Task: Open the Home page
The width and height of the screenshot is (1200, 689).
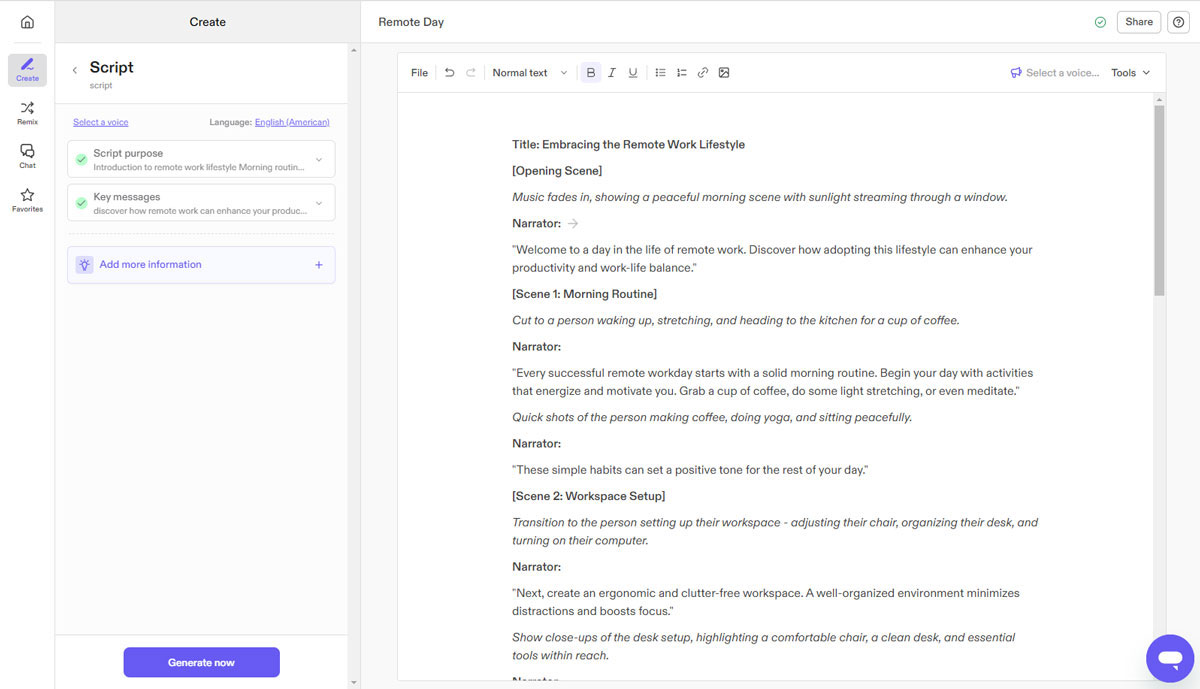Action: tap(27, 20)
